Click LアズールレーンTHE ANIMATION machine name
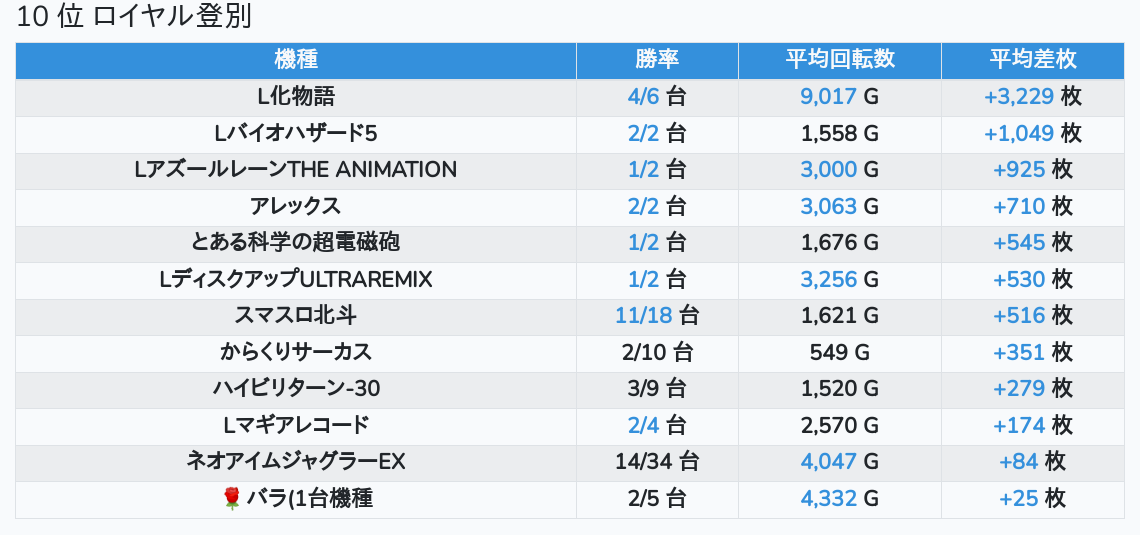 coord(295,170)
